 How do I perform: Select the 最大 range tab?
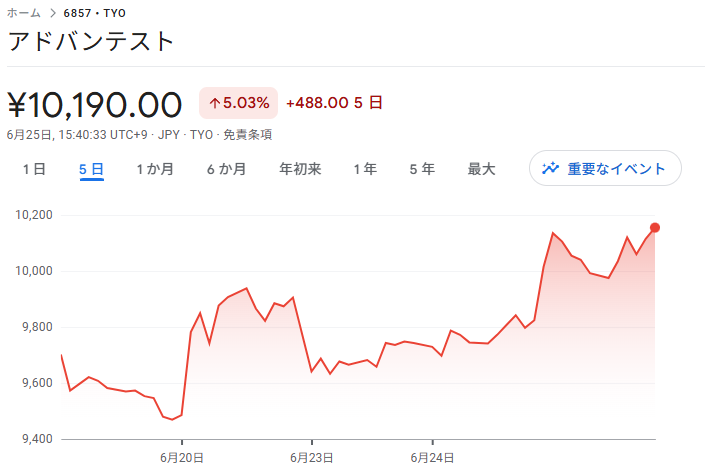[482, 169]
